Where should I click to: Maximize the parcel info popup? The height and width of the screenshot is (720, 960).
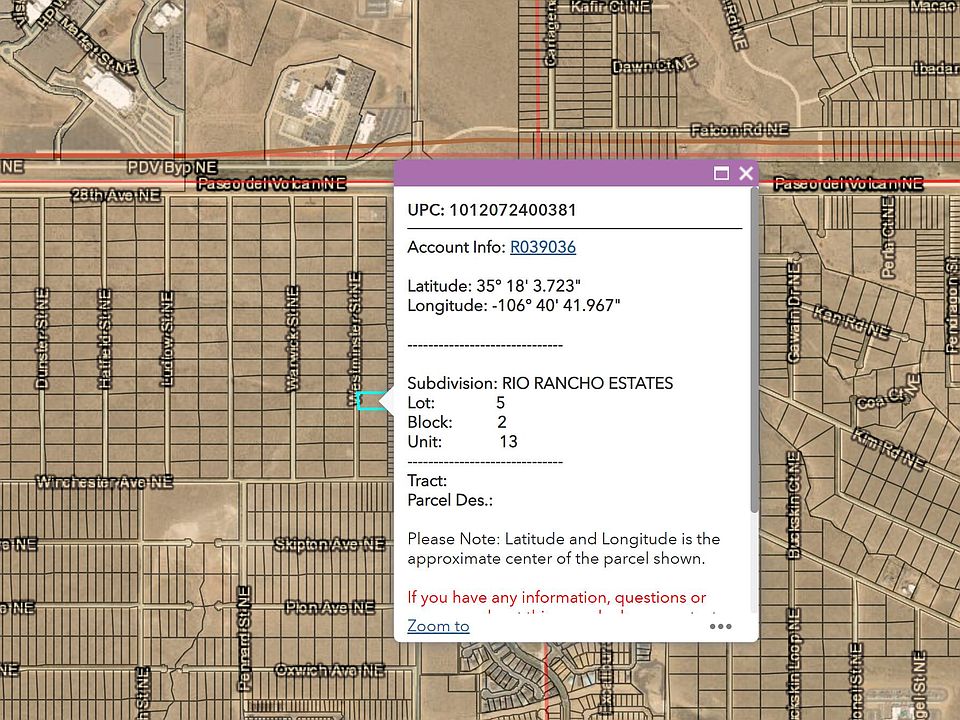tap(721, 173)
